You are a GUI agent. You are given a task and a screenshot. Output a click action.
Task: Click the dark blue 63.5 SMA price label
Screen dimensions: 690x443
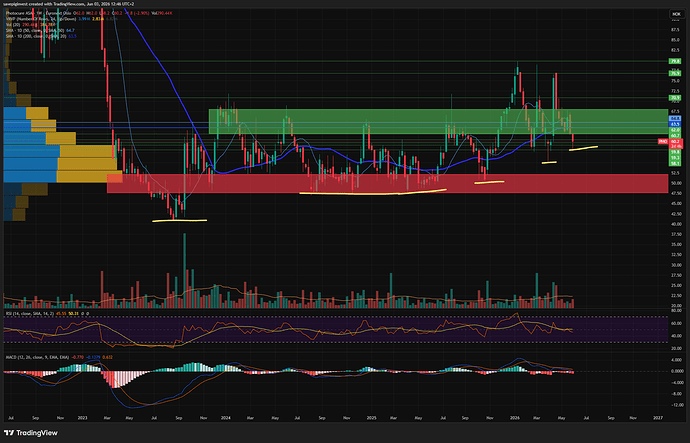[x=675, y=124]
